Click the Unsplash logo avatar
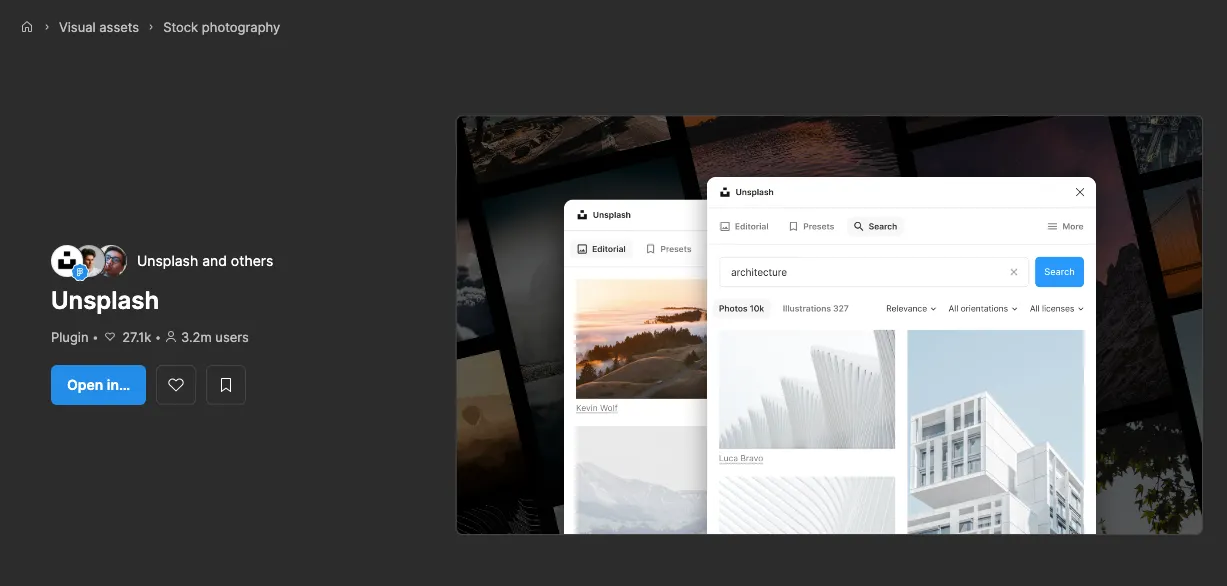The height and width of the screenshot is (586, 1227). click(67, 260)
